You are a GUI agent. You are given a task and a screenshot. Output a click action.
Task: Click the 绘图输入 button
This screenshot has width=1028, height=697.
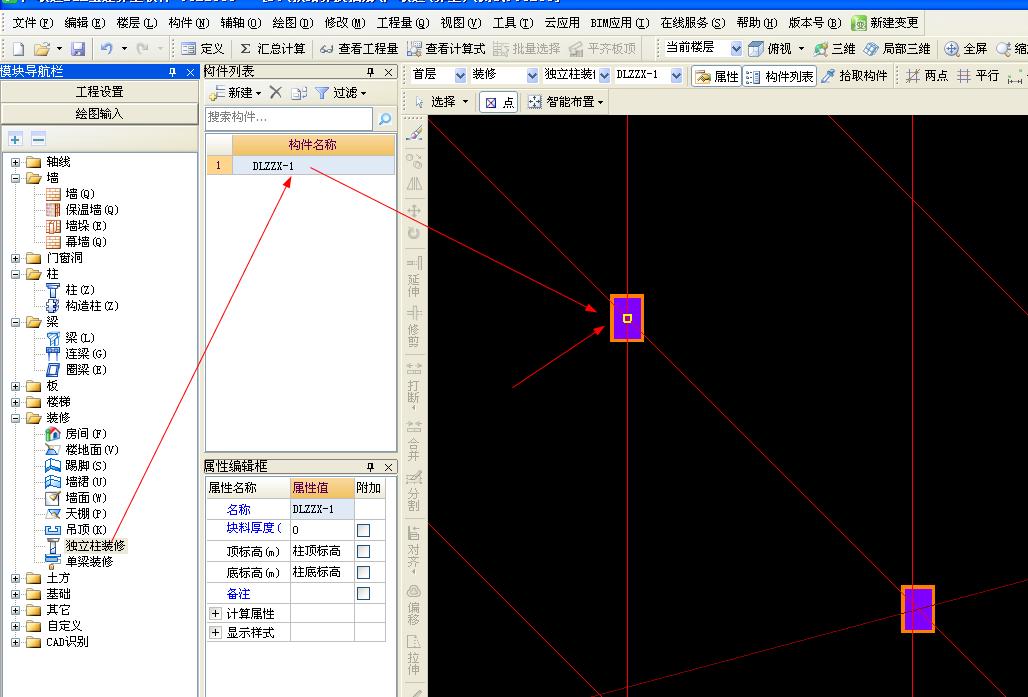coord(100,114)
